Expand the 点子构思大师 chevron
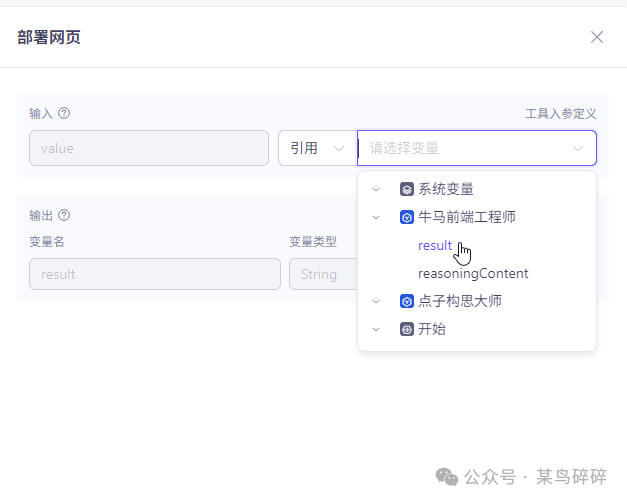The image size is (627, 502). point(376,302)
